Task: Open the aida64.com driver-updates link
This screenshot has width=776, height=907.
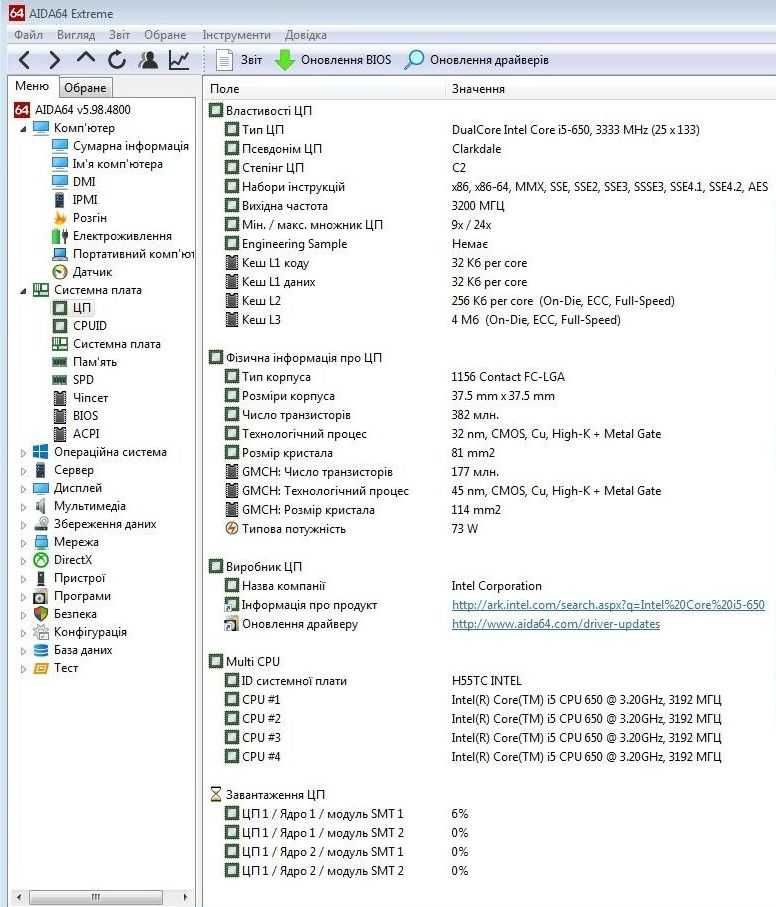Action: [x=556, y=624]
